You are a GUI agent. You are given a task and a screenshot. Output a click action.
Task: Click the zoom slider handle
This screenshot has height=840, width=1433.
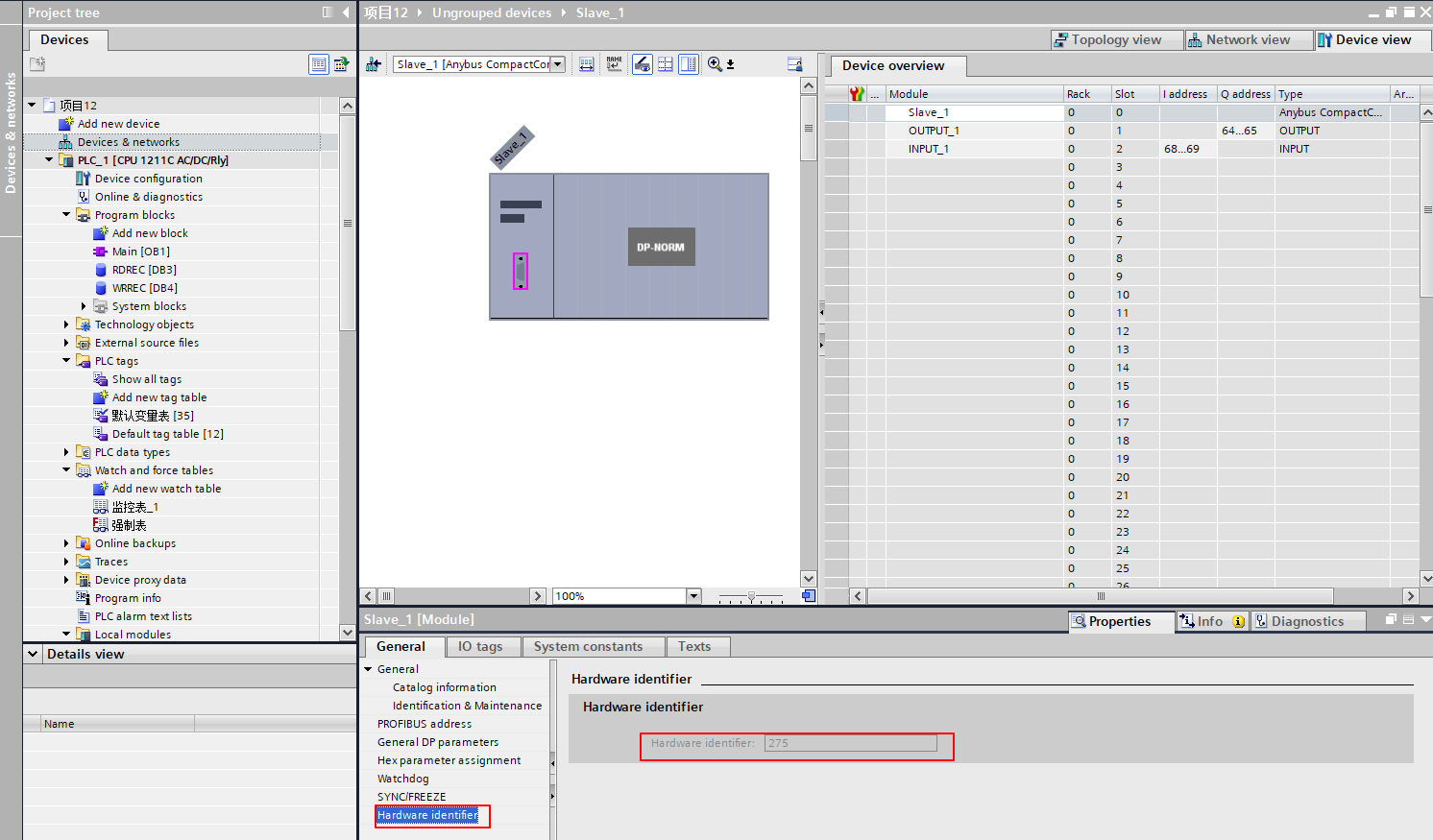pyautogui.click(x=751, y=596)
